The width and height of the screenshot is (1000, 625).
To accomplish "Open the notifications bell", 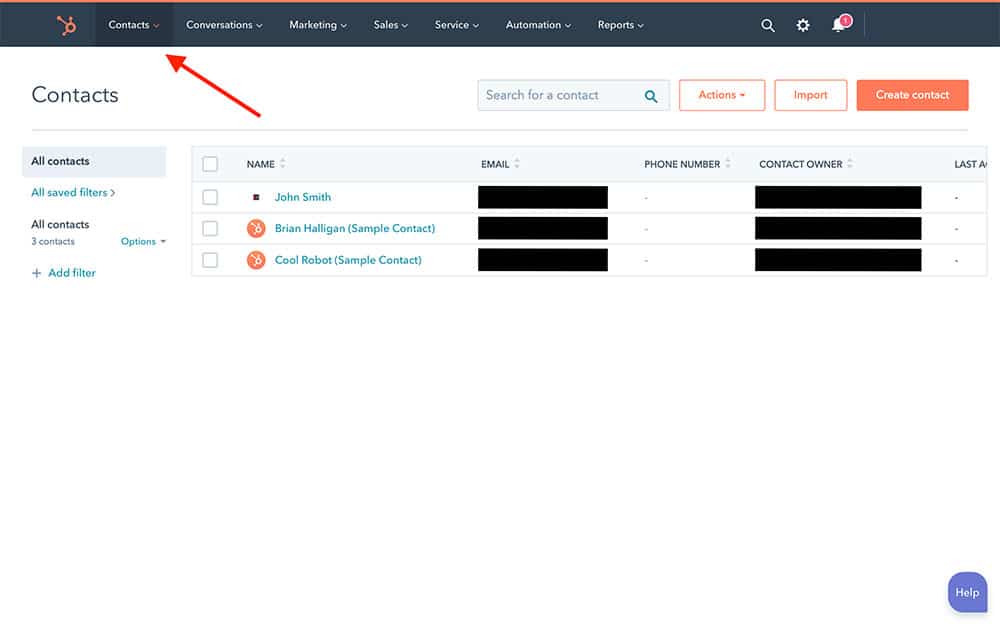I will (839, 25).
